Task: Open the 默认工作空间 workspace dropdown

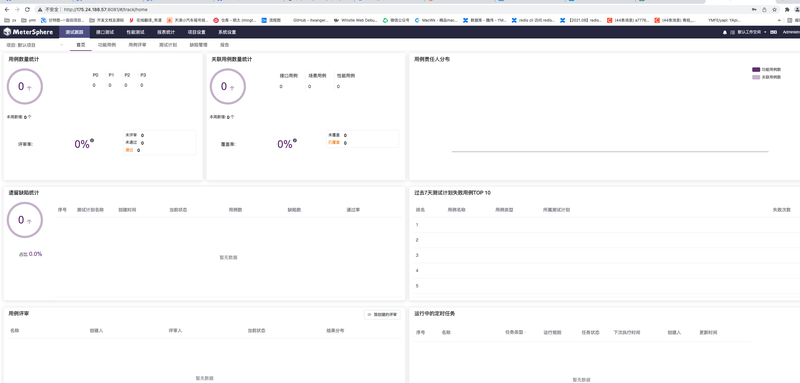Action: 752,32
